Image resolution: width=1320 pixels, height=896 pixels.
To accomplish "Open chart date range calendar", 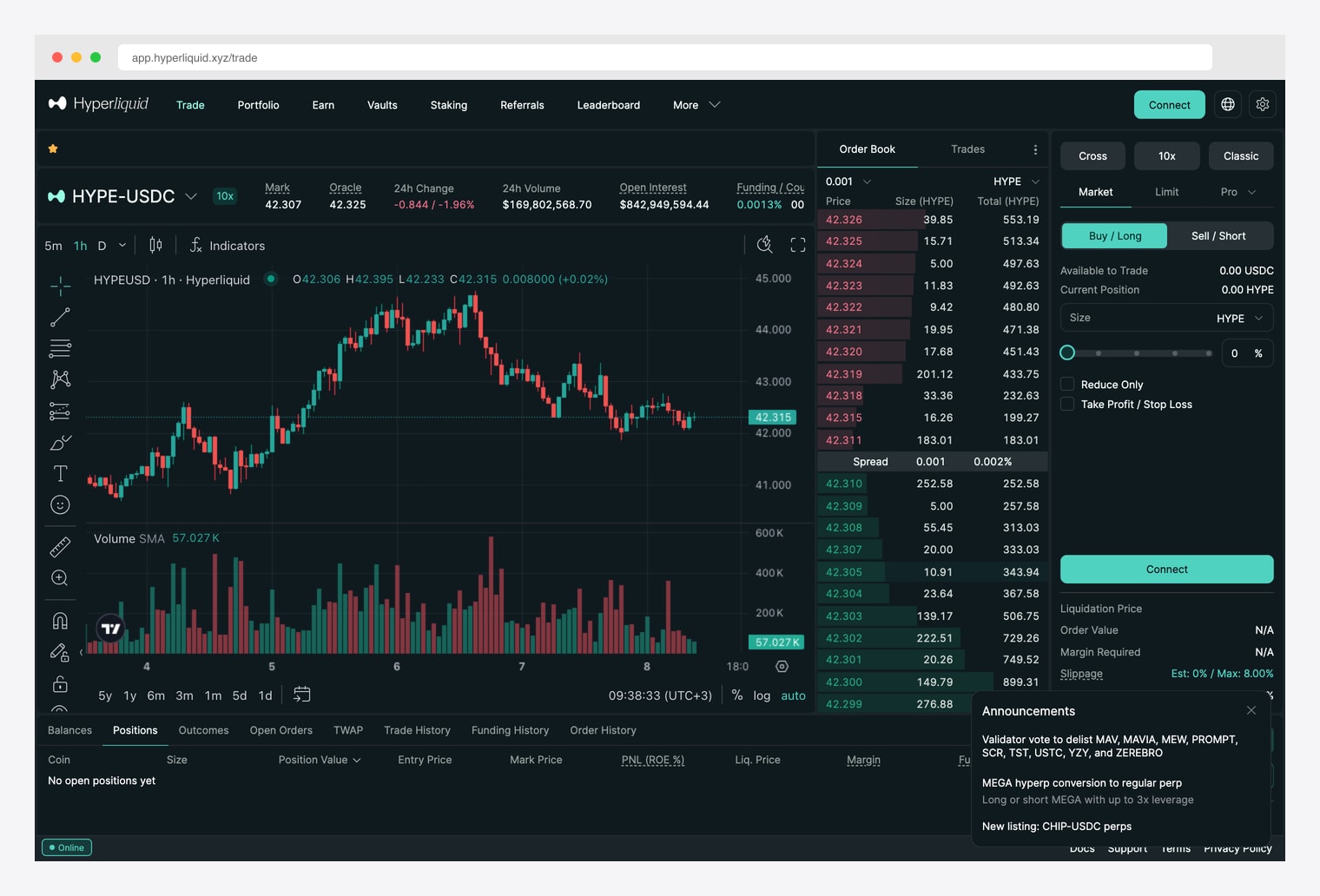I will pos(301,695).
